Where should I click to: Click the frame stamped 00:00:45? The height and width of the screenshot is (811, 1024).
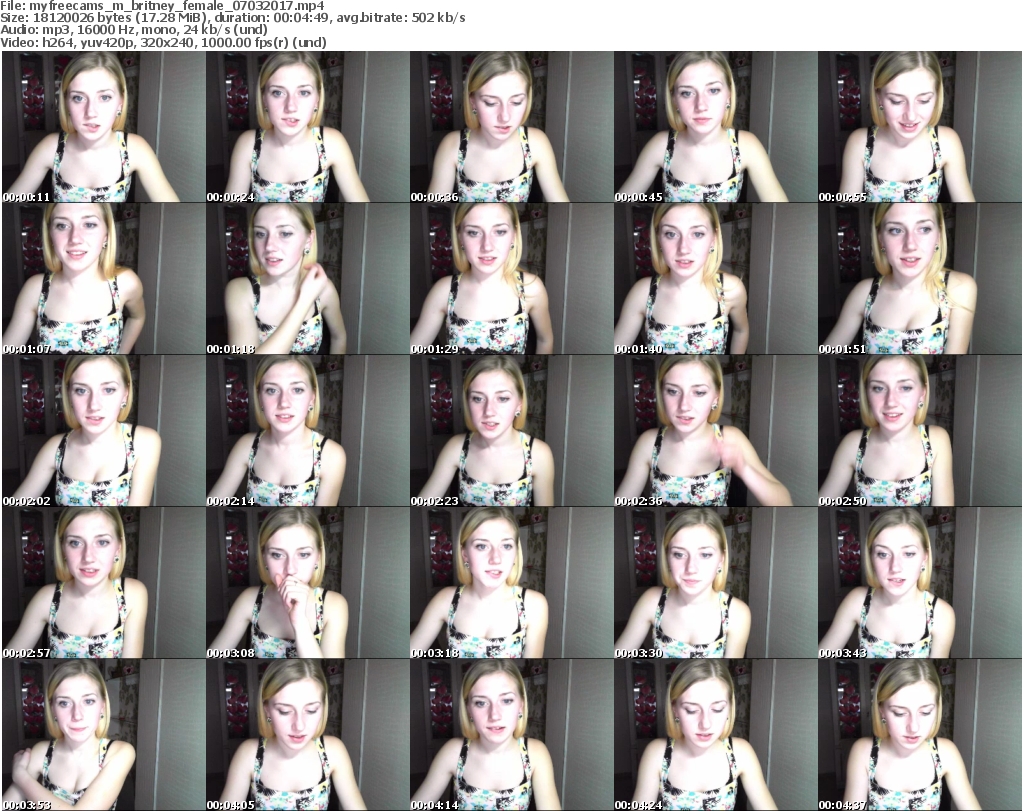pyautogui.click(x=715, y=127)
